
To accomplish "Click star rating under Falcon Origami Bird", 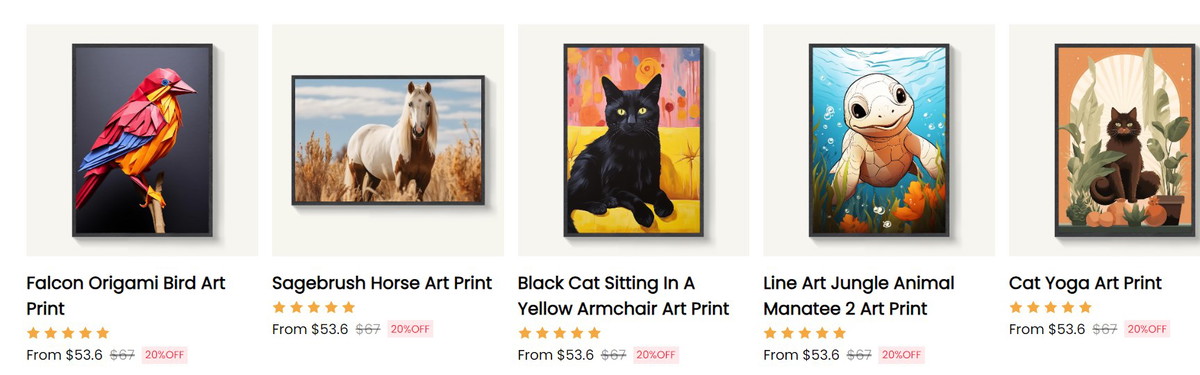I will point(67,333).
